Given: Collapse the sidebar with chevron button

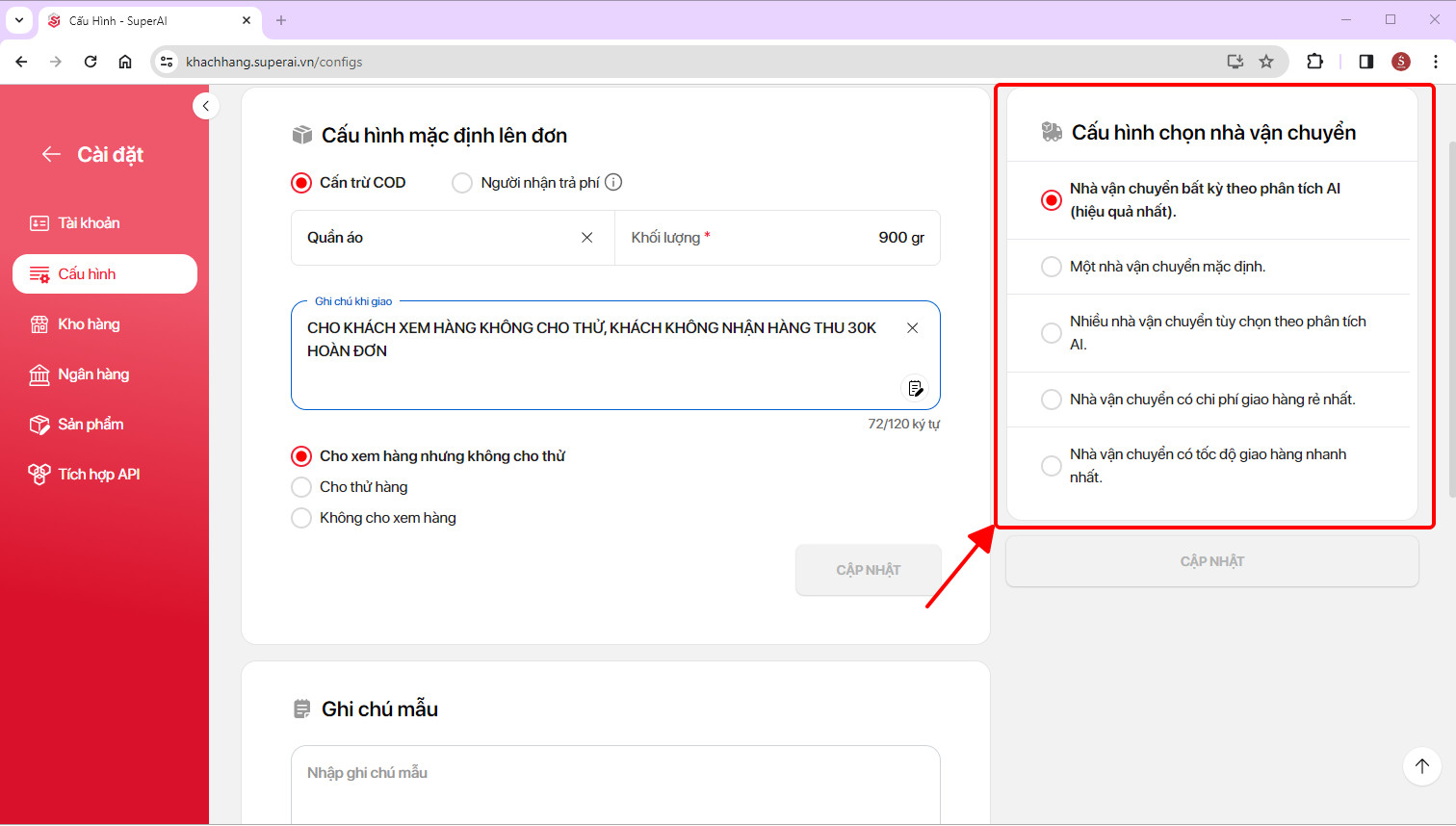Looking at the screenshot, I should point(205,106).
